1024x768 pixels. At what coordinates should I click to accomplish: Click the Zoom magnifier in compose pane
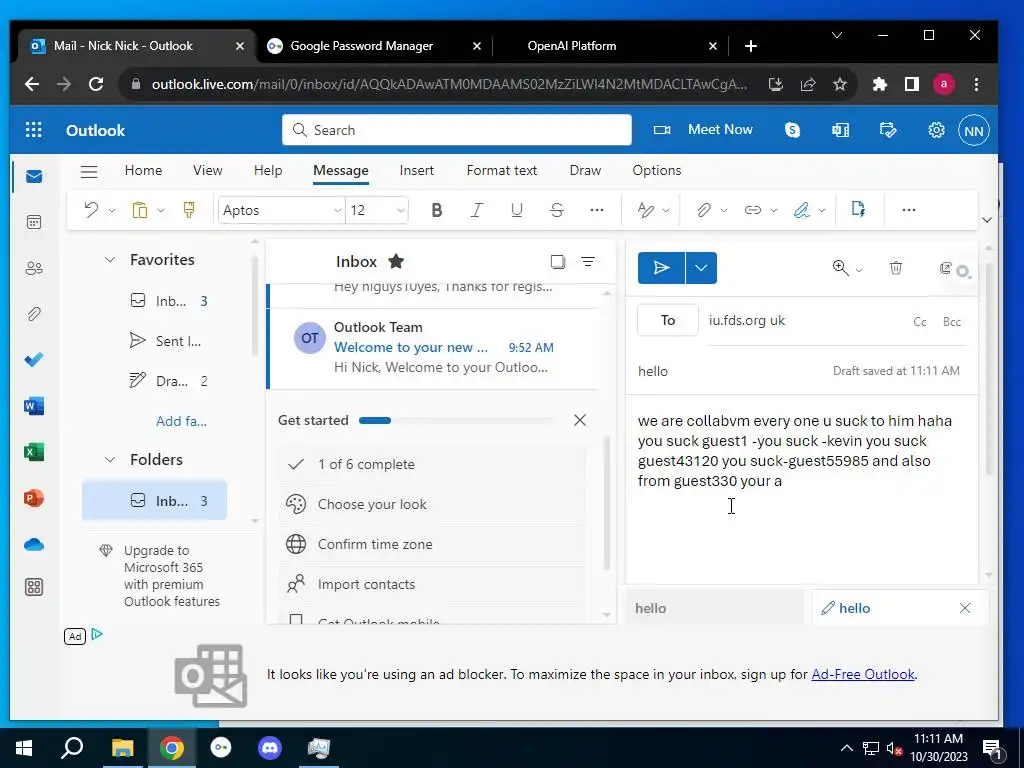click(x=840, y=268)
